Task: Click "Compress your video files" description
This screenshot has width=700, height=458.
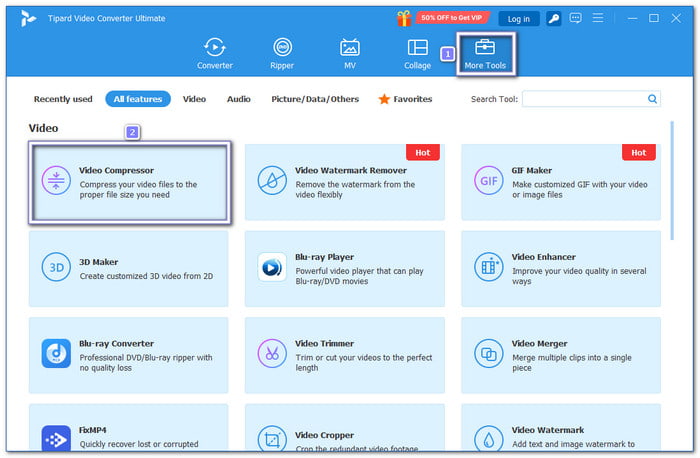Action: [138, 189]
